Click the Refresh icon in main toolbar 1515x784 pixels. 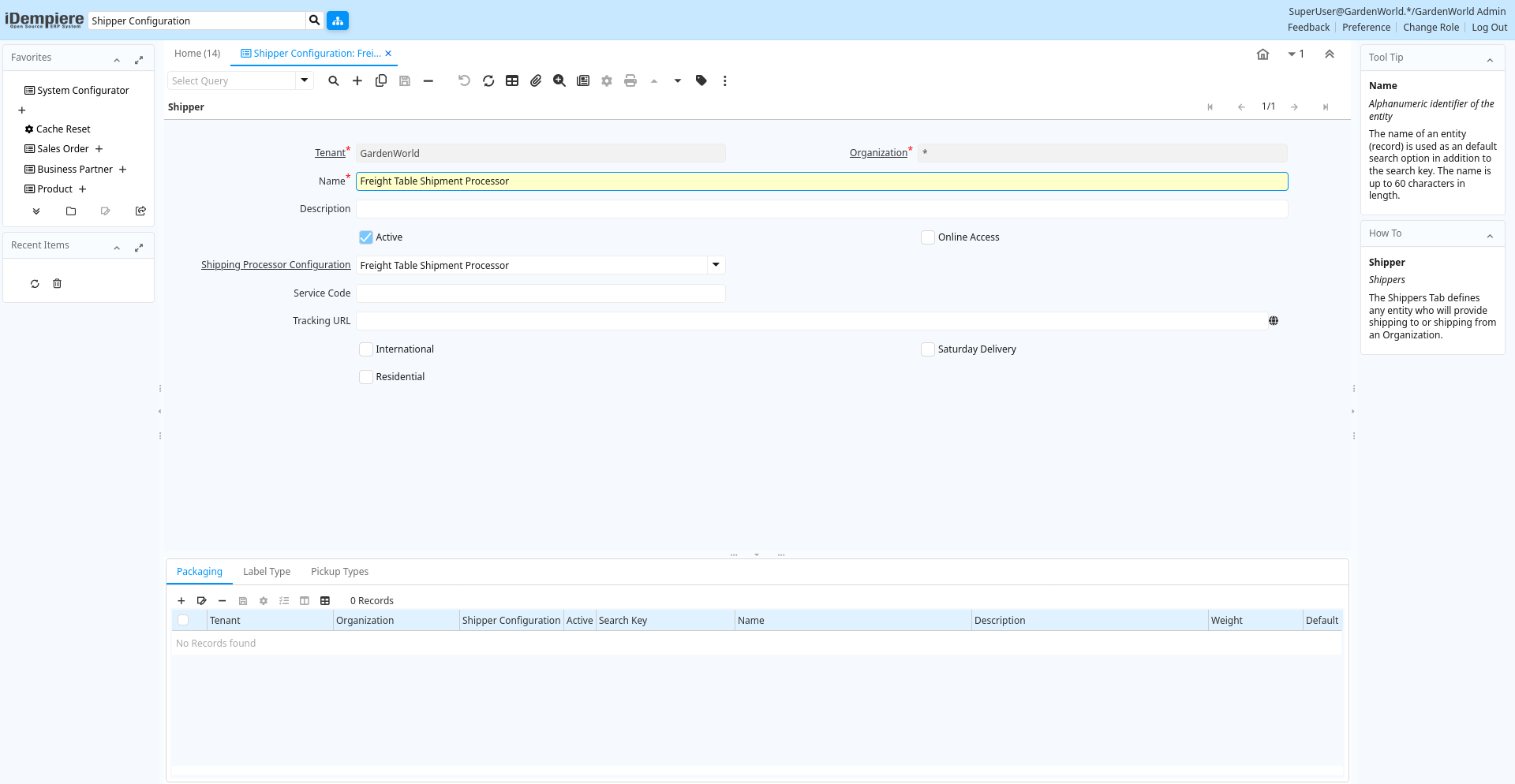click(488, 80)
